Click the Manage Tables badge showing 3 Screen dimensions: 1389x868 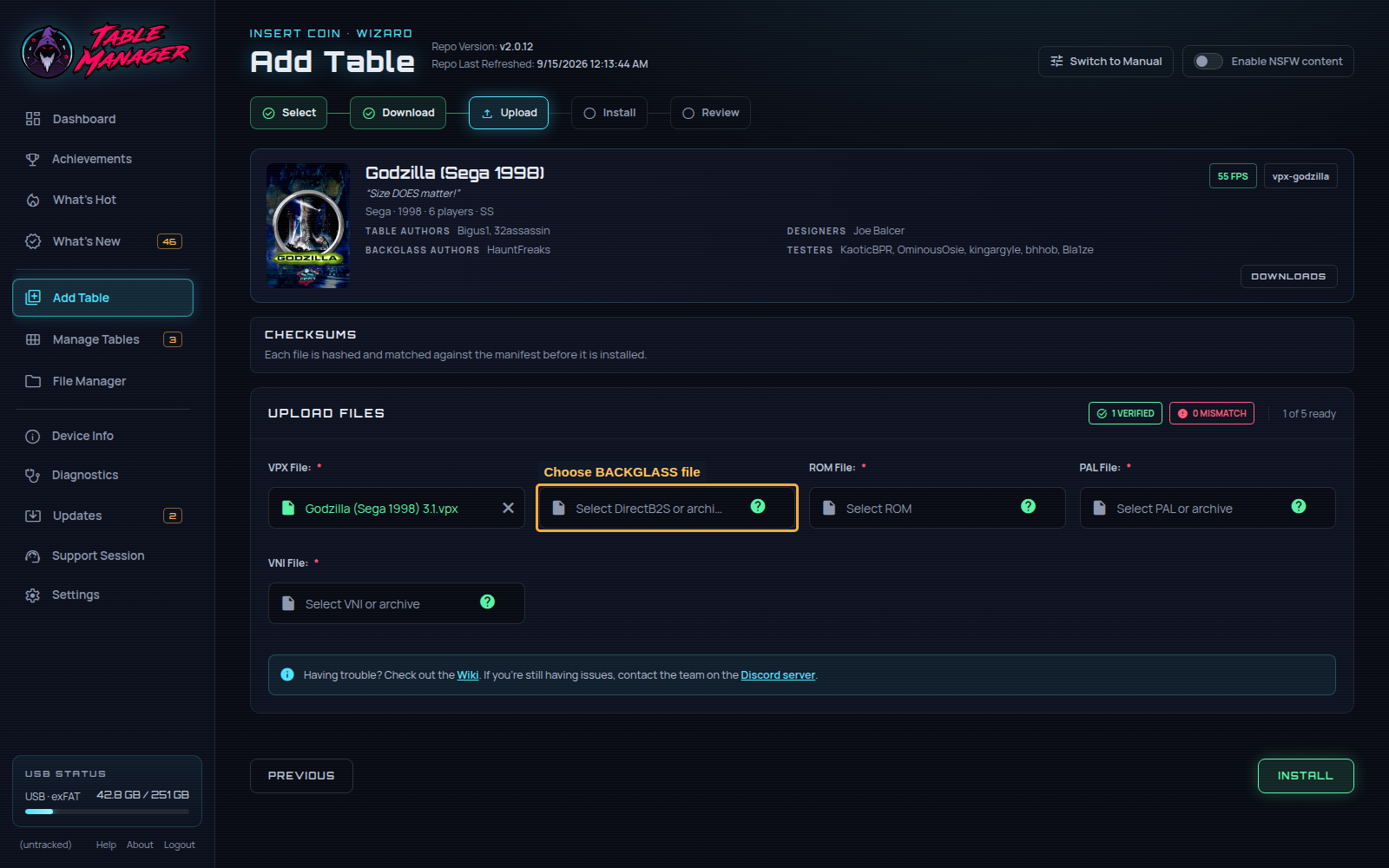(173, 339)
